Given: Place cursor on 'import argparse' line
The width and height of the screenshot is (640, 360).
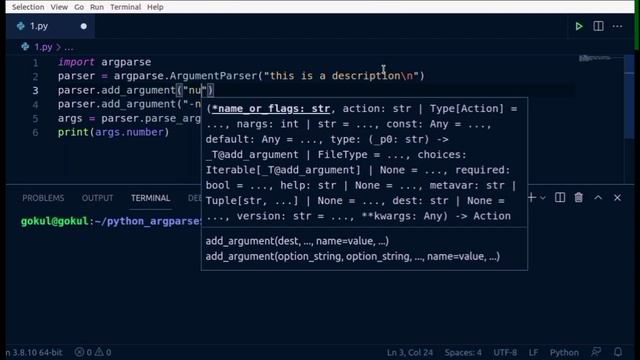Looking at the screenshot, I should pyautogui.click(x=104, y=62).
